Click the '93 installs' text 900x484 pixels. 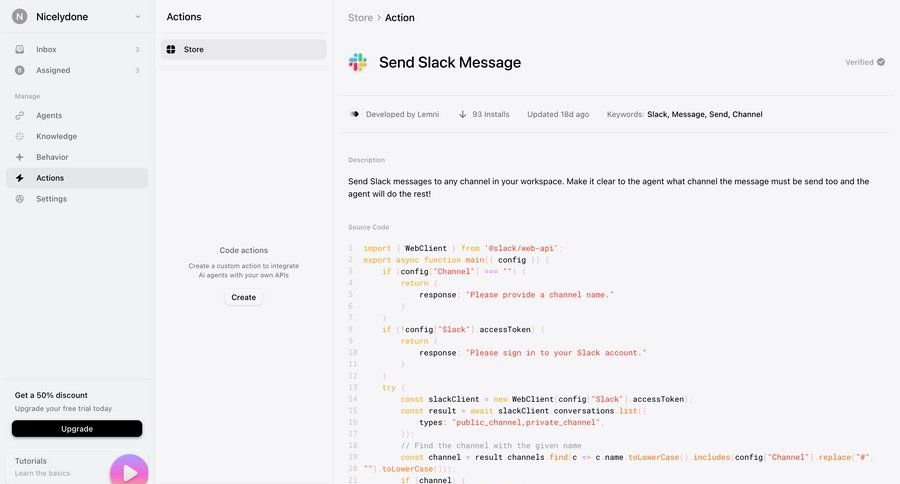click(x=491, y=114)
